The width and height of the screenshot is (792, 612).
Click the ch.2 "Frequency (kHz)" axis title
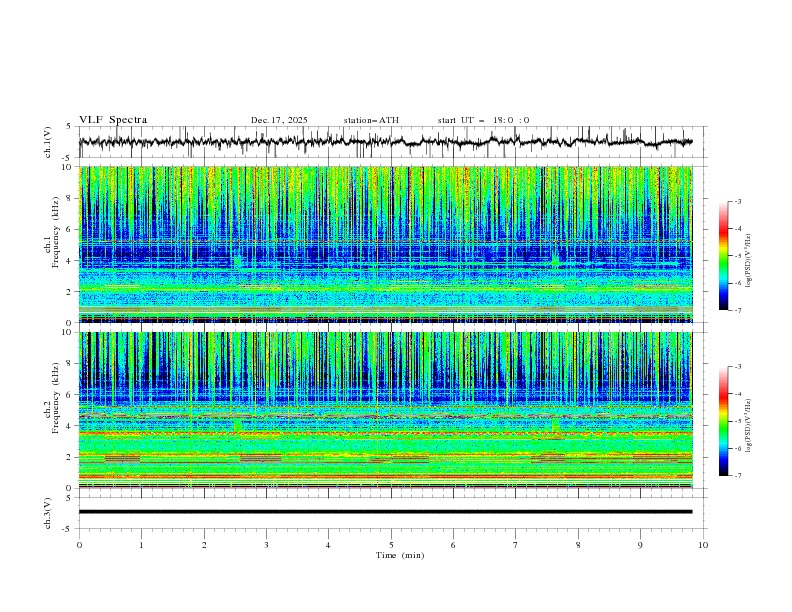pos(56,397)
